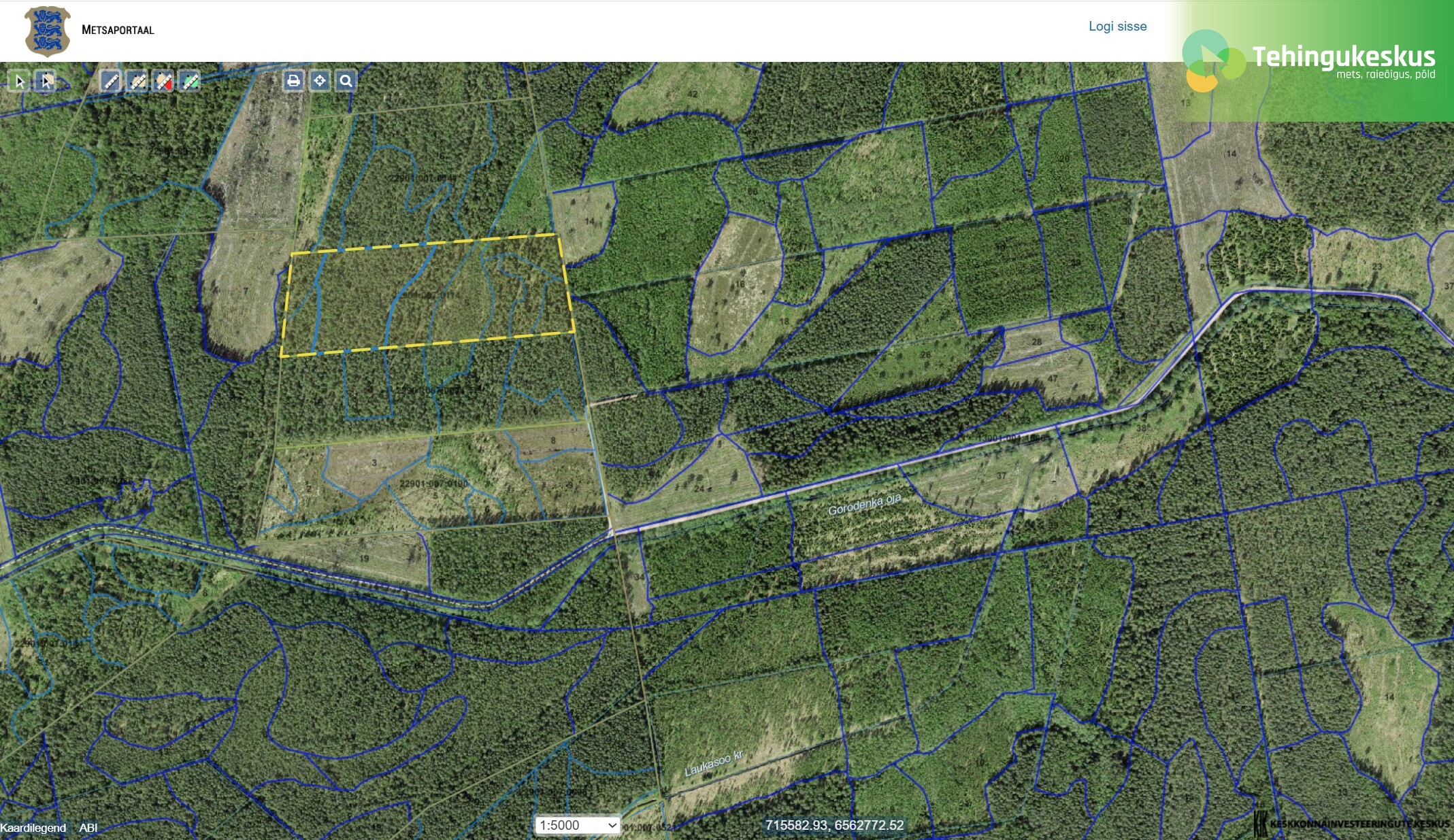Select the polygon selection arrow tool
1454x840 pixels.
46,82
